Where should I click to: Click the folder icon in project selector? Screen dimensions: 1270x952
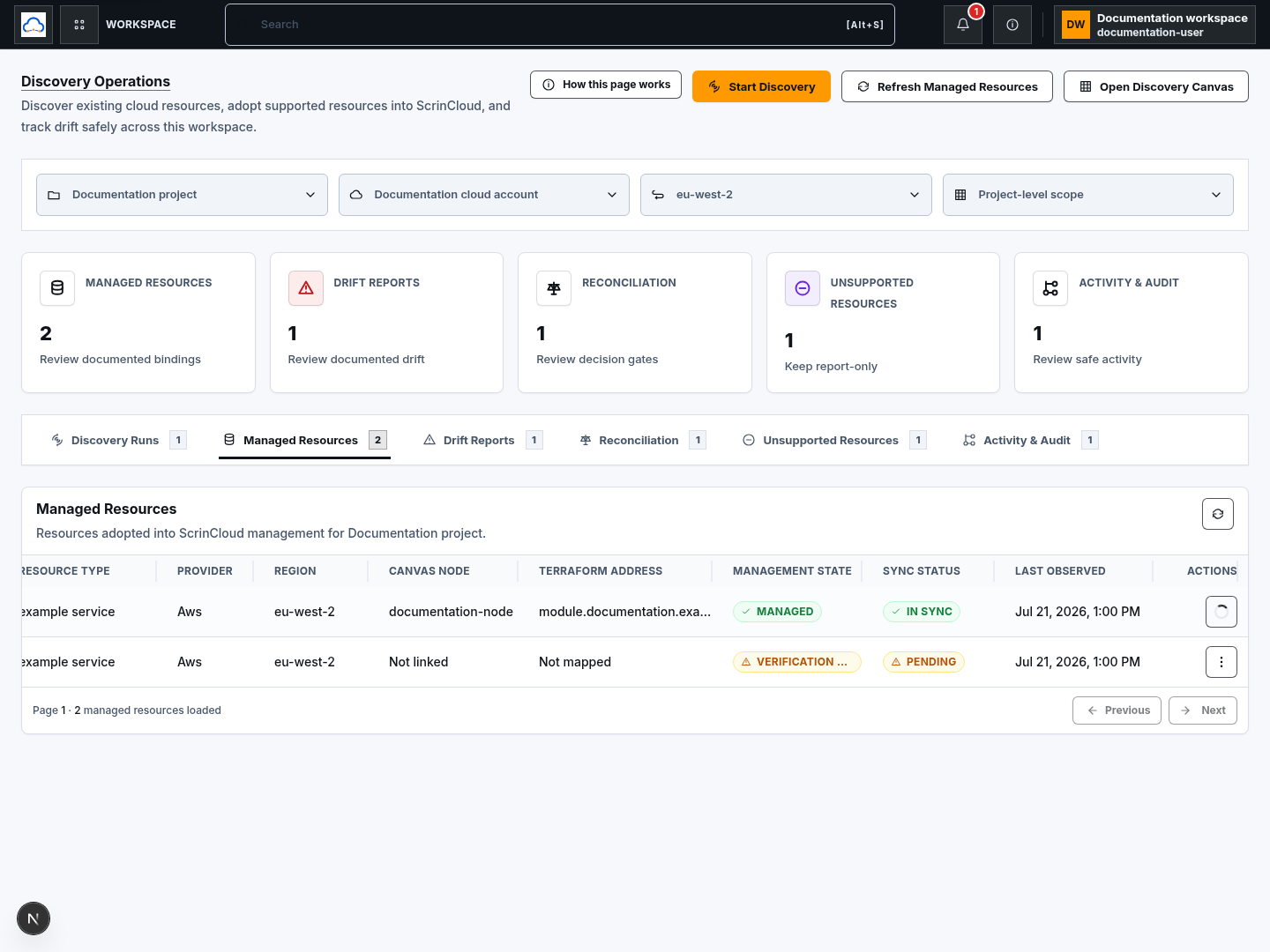(54, 195)
